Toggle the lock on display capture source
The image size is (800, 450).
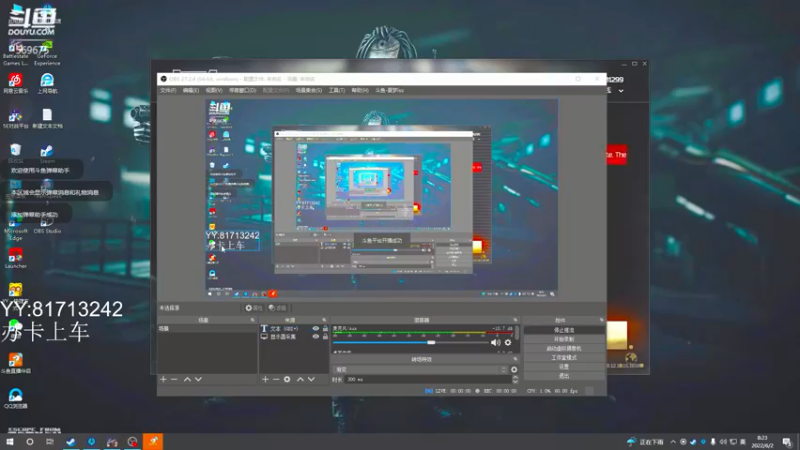click(326, 337)
